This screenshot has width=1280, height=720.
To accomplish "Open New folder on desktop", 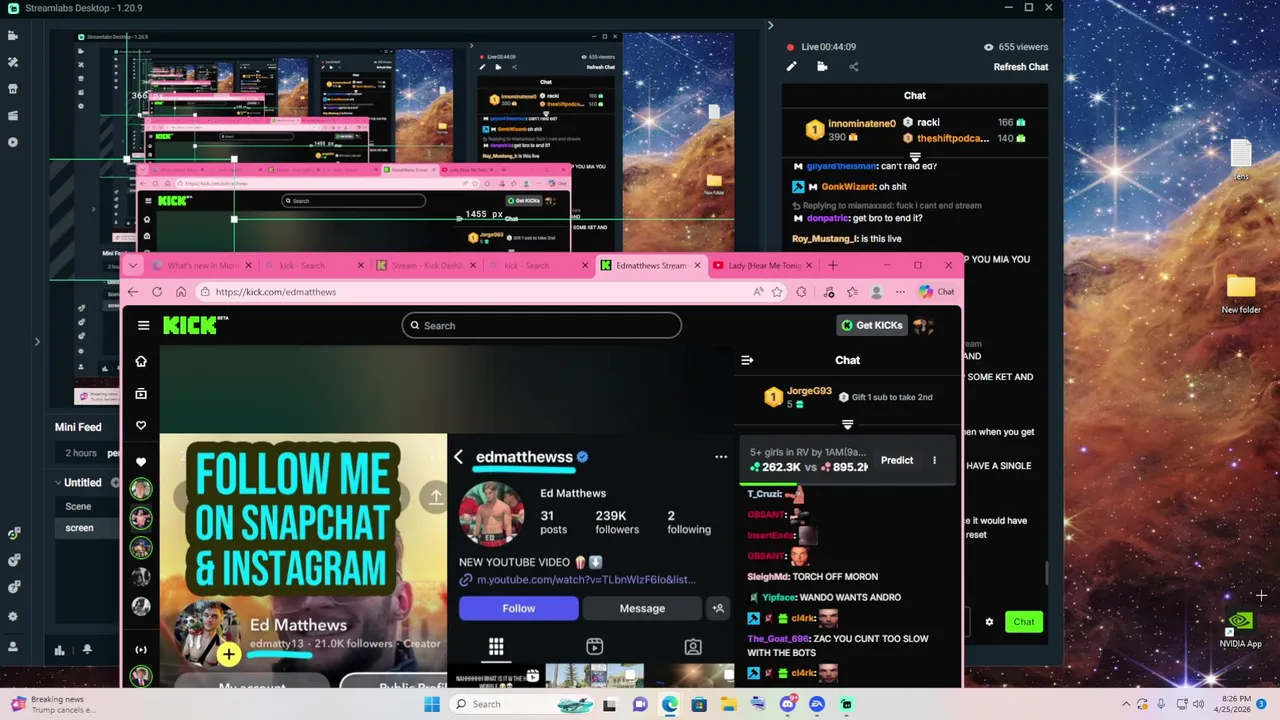I will pos(1241,295).
